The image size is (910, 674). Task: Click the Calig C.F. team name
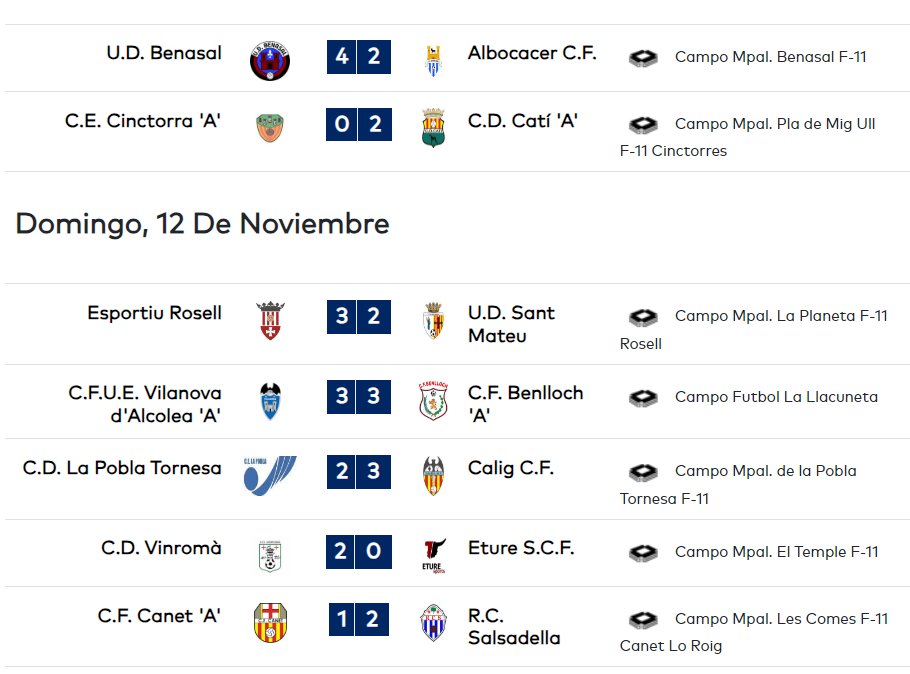[x=511, y=468]
